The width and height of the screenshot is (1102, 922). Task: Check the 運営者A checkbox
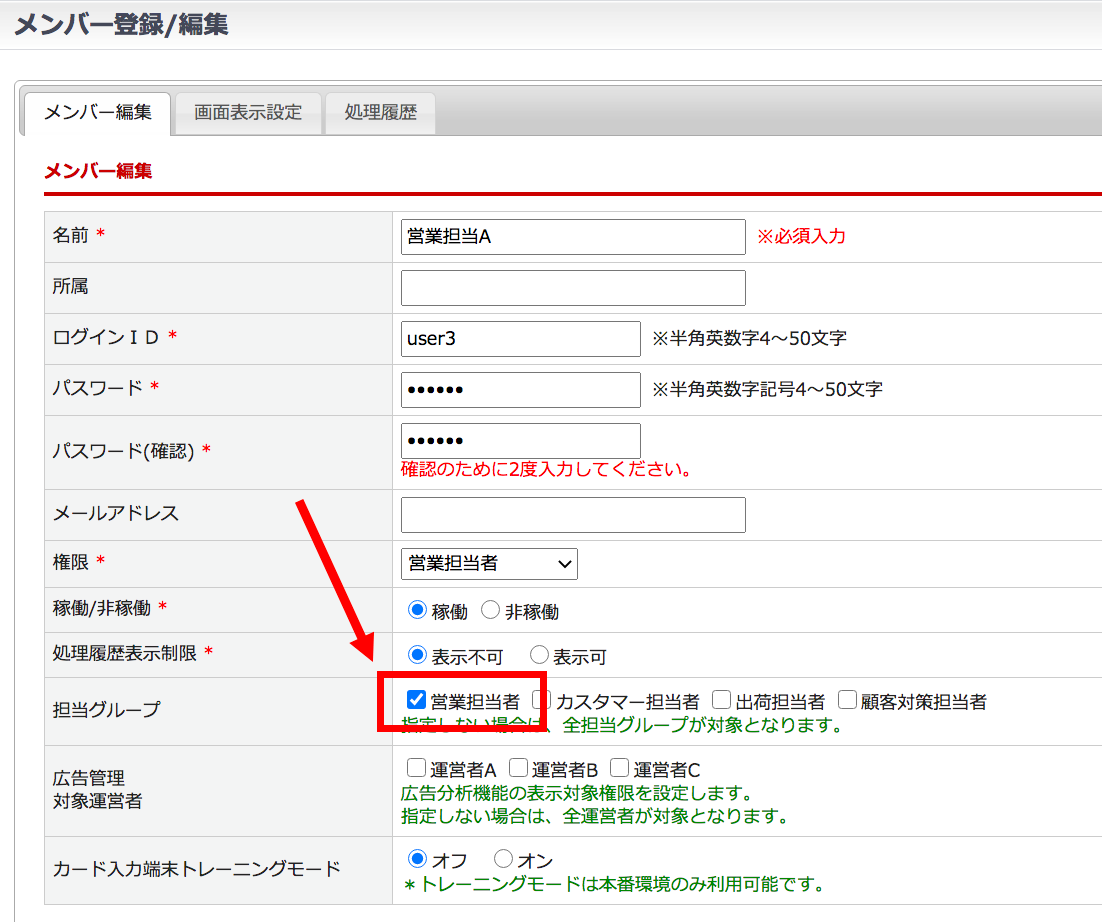pyautogui.click(x=416, y=769)
